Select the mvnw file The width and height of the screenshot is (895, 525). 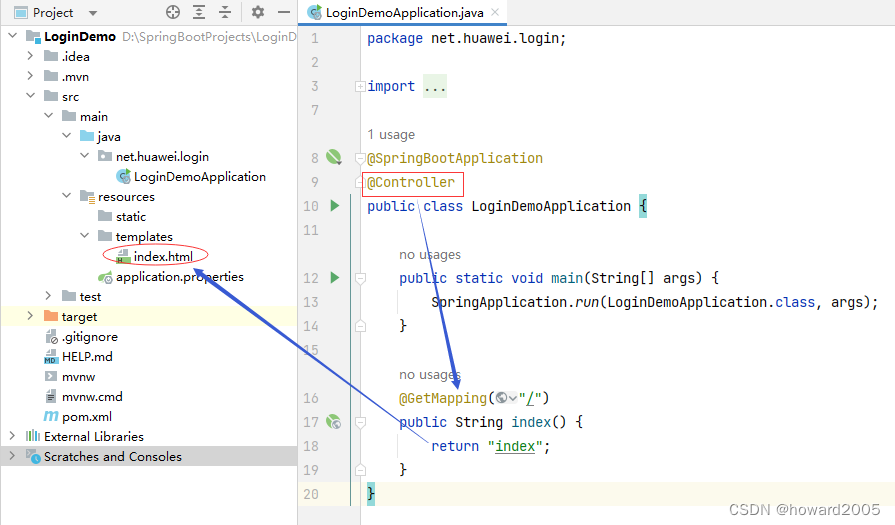point(78,377)
